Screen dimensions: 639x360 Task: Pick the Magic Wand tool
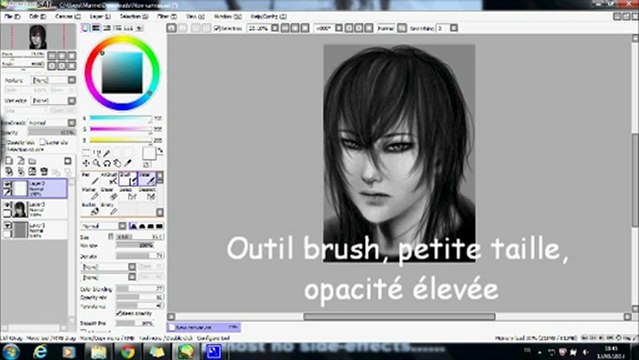(107, 152)
